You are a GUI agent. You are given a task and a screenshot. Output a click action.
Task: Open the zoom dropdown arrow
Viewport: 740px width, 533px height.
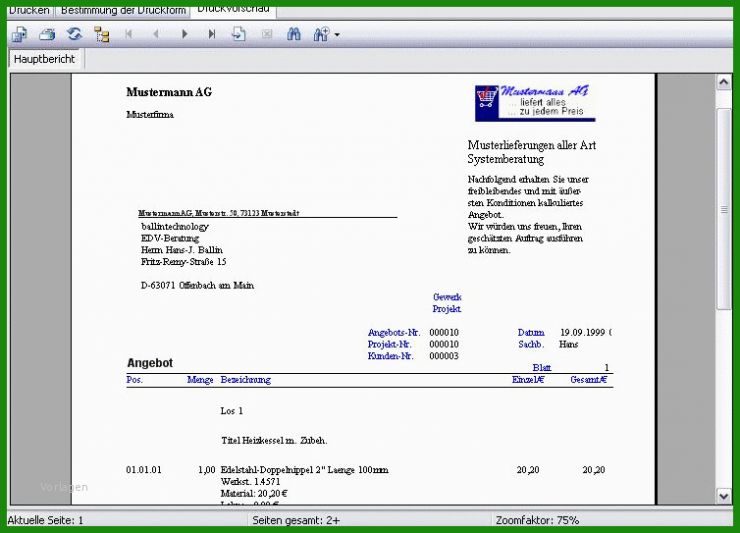337,34
